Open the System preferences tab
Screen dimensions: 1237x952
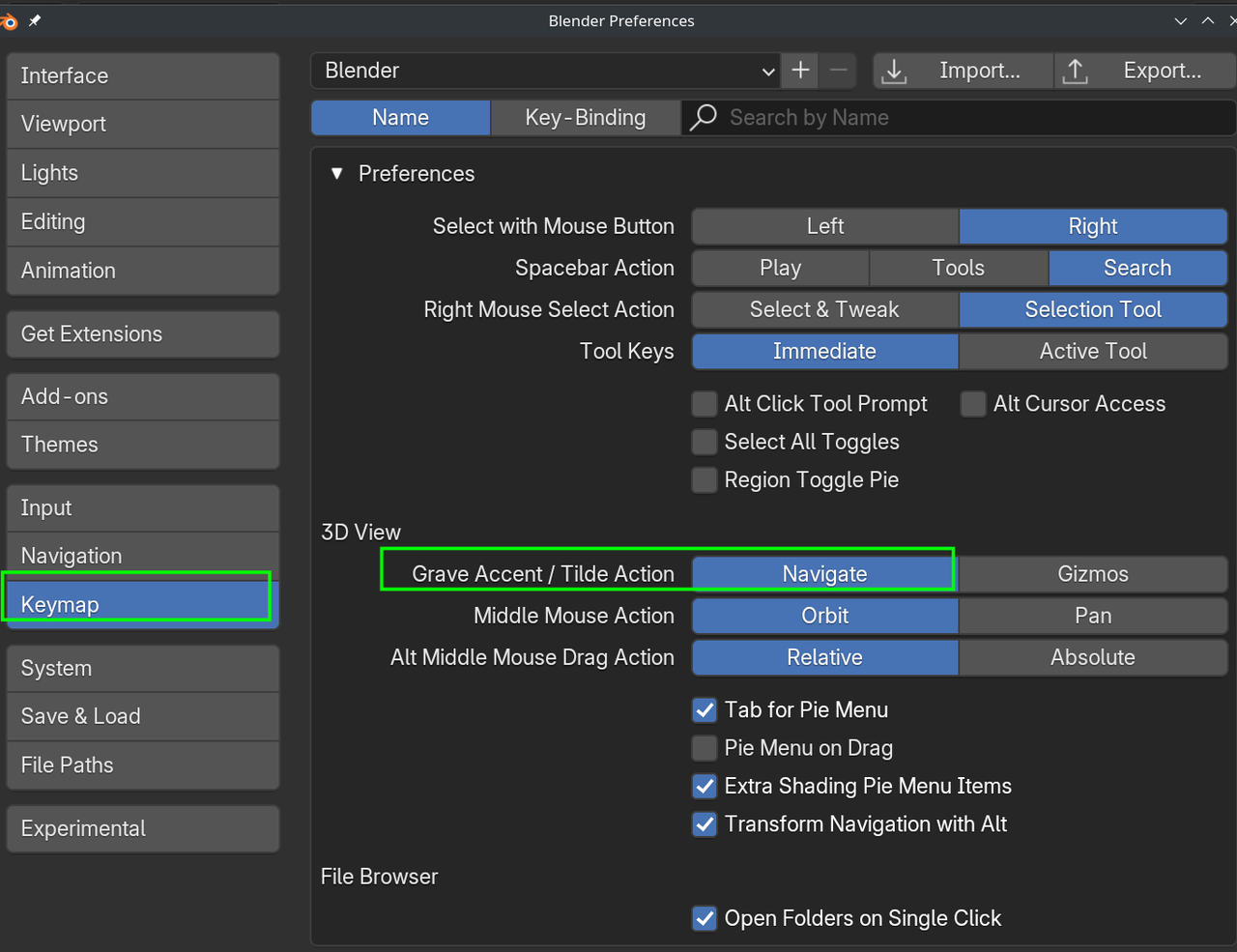click(143, 668)
